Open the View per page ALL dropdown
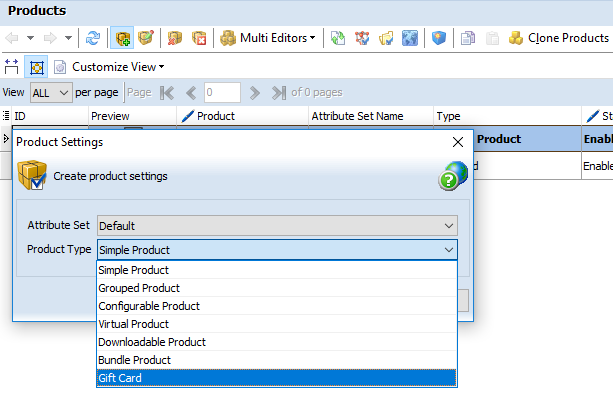613x397 pixels. [x=51, y=93]
